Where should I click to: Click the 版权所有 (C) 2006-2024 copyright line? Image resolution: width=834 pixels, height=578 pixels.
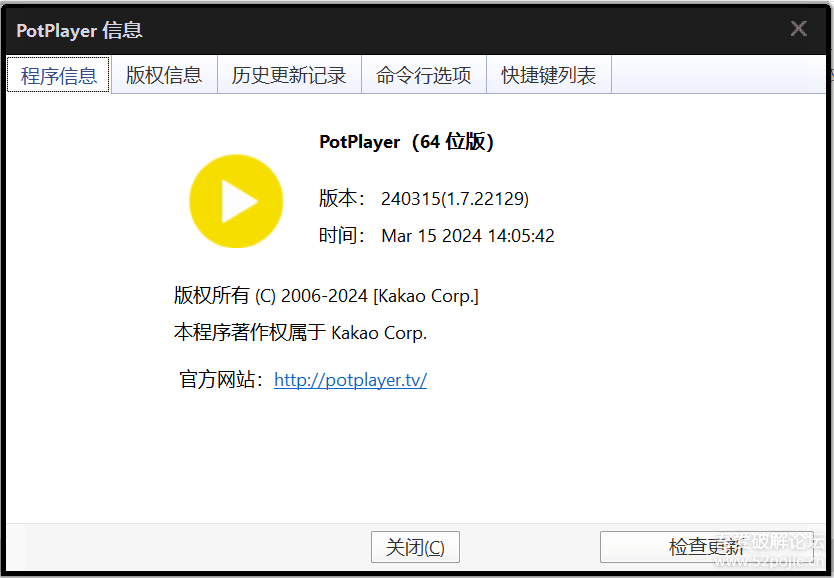pos(326,296)
